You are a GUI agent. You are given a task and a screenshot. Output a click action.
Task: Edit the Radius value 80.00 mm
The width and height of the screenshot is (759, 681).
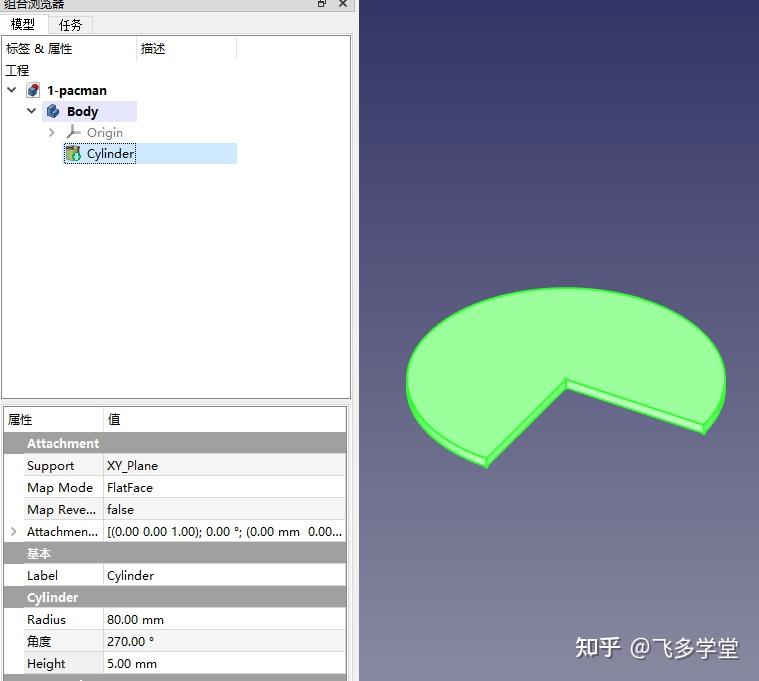[225, 620]
